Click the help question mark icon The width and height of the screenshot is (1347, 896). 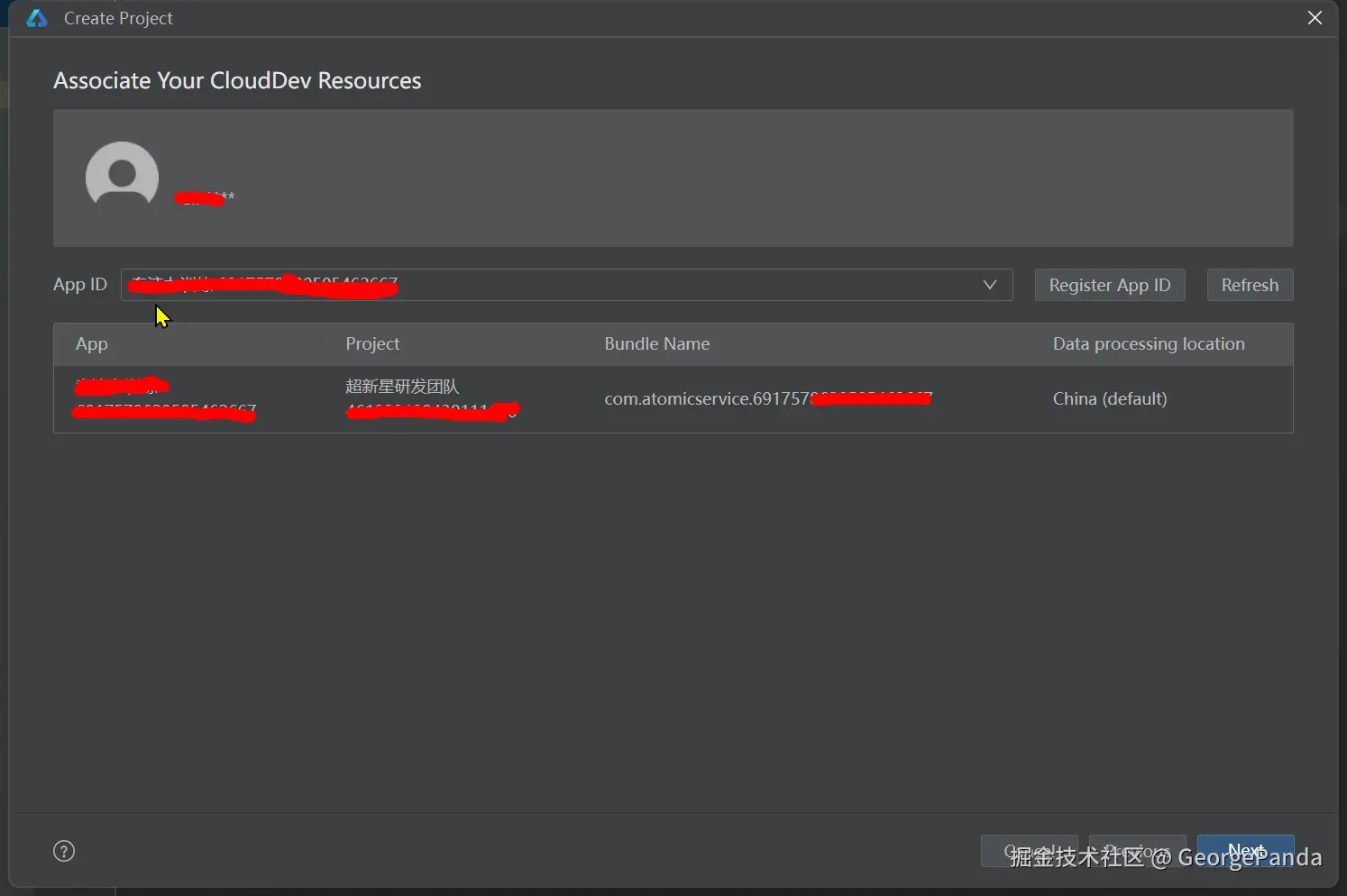pyautogui.click(x=64, y=851)
